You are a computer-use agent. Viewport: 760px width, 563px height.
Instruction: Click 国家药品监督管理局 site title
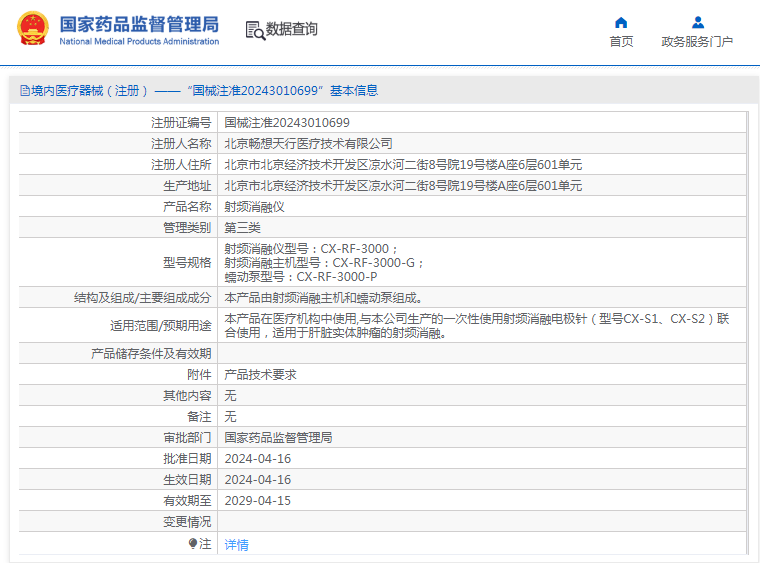[139, 24]
